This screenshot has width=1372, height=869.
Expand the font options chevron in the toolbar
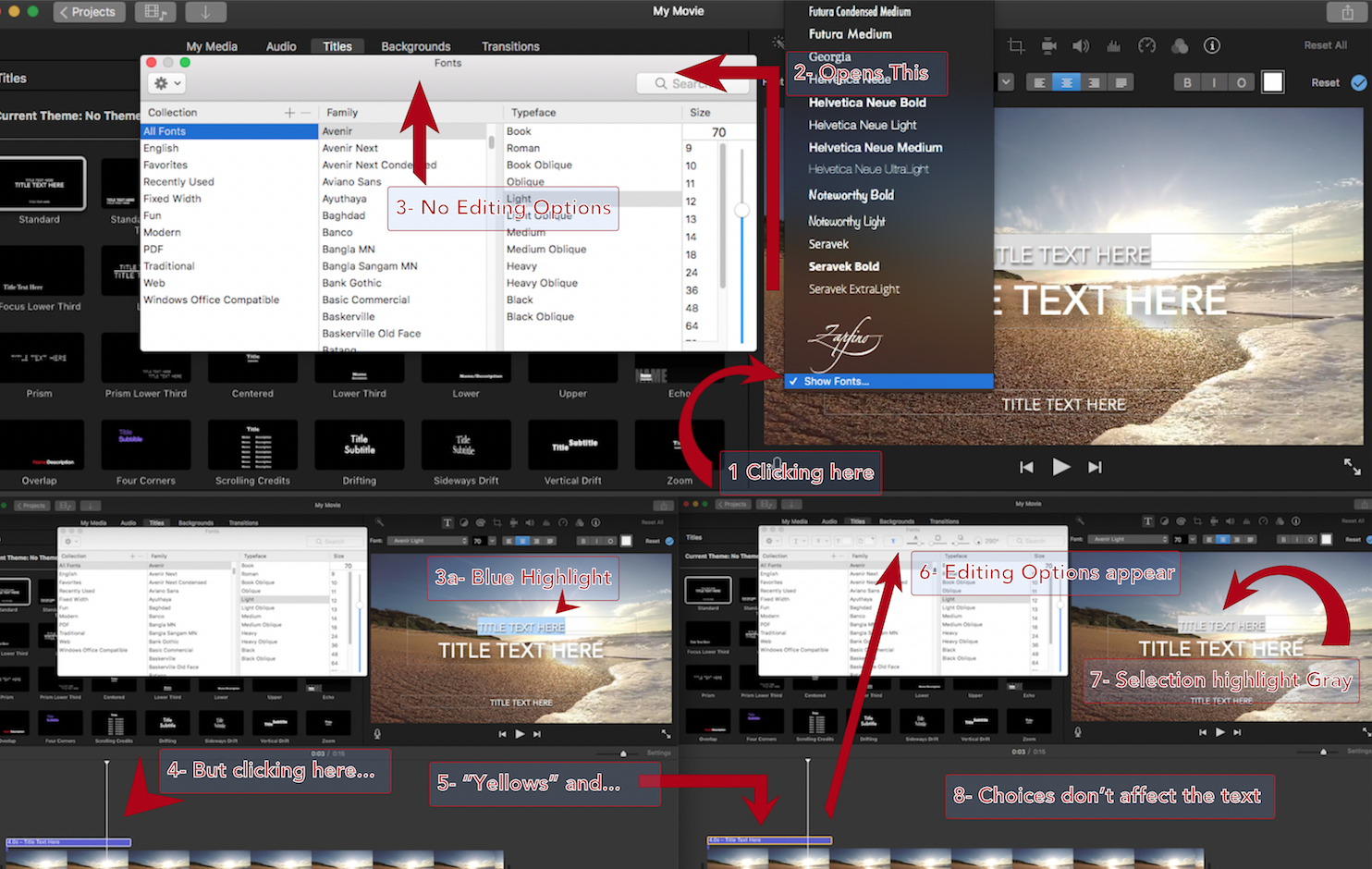(1007, 81)
